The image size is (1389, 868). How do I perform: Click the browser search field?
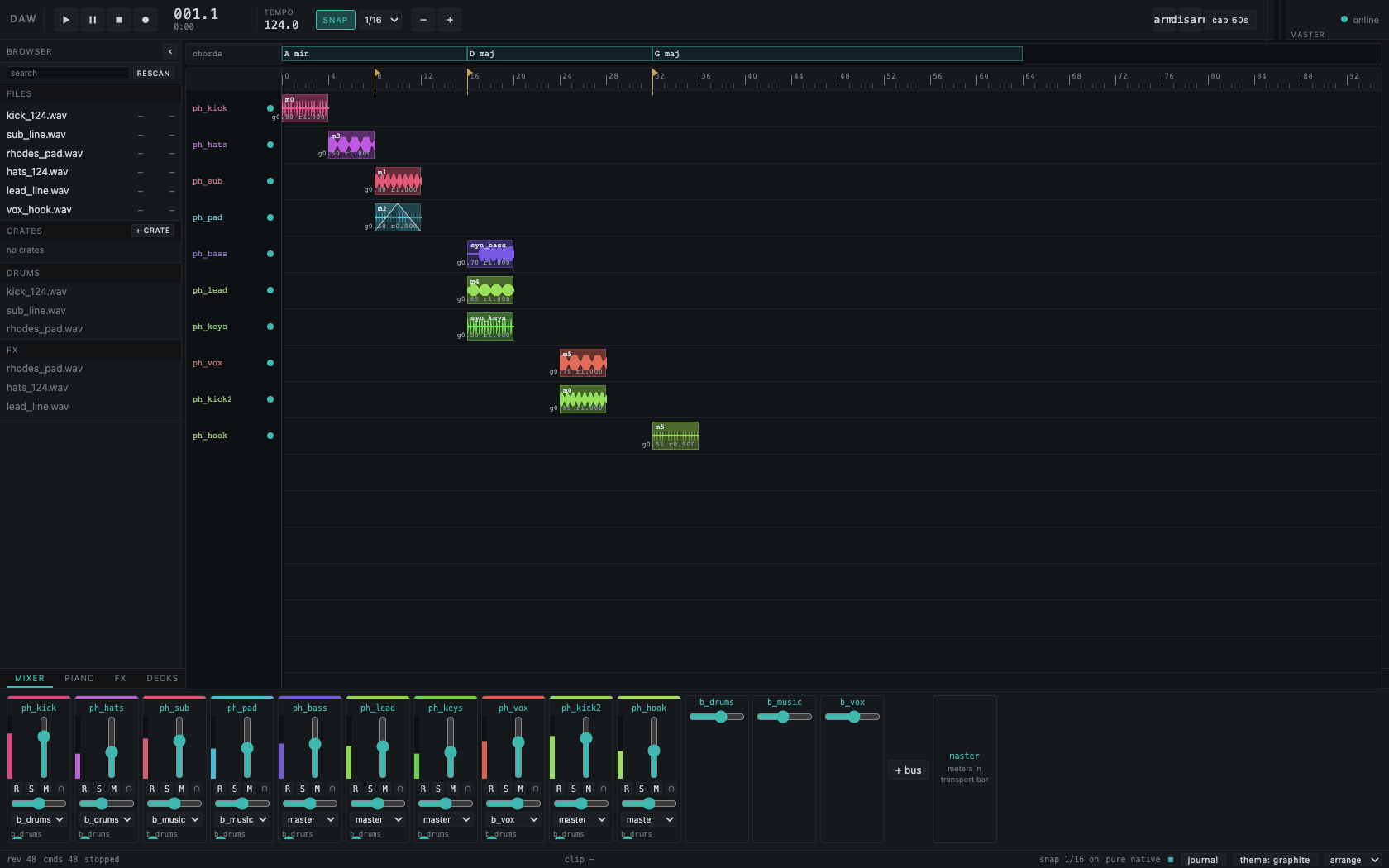(x=68, y=73)
